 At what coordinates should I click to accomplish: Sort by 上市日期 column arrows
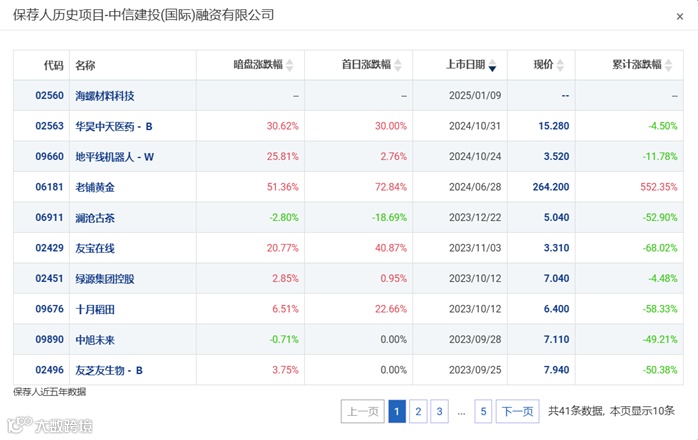tap(492, 65)
